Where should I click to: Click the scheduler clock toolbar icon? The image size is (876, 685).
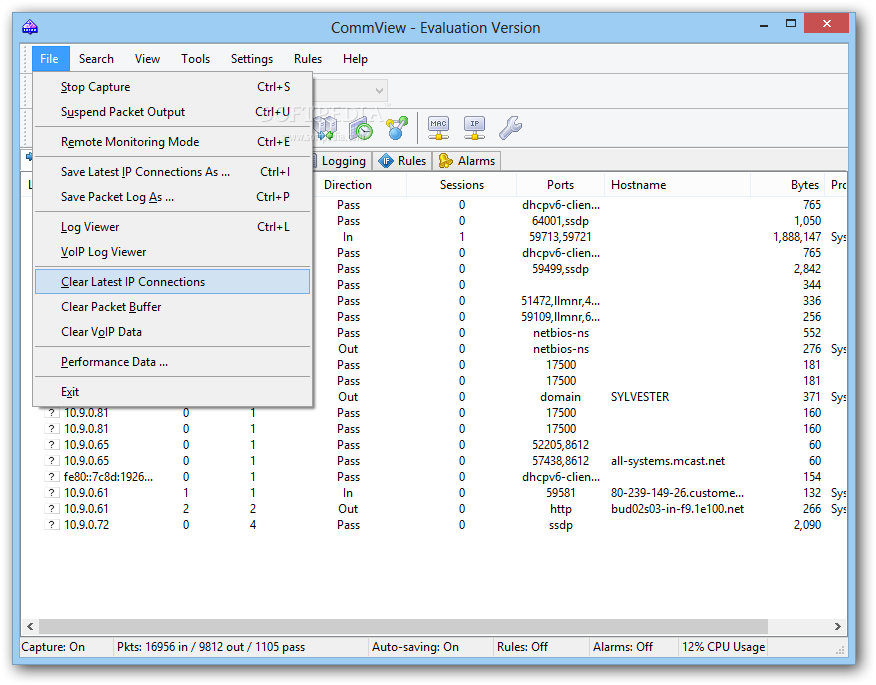361,128
